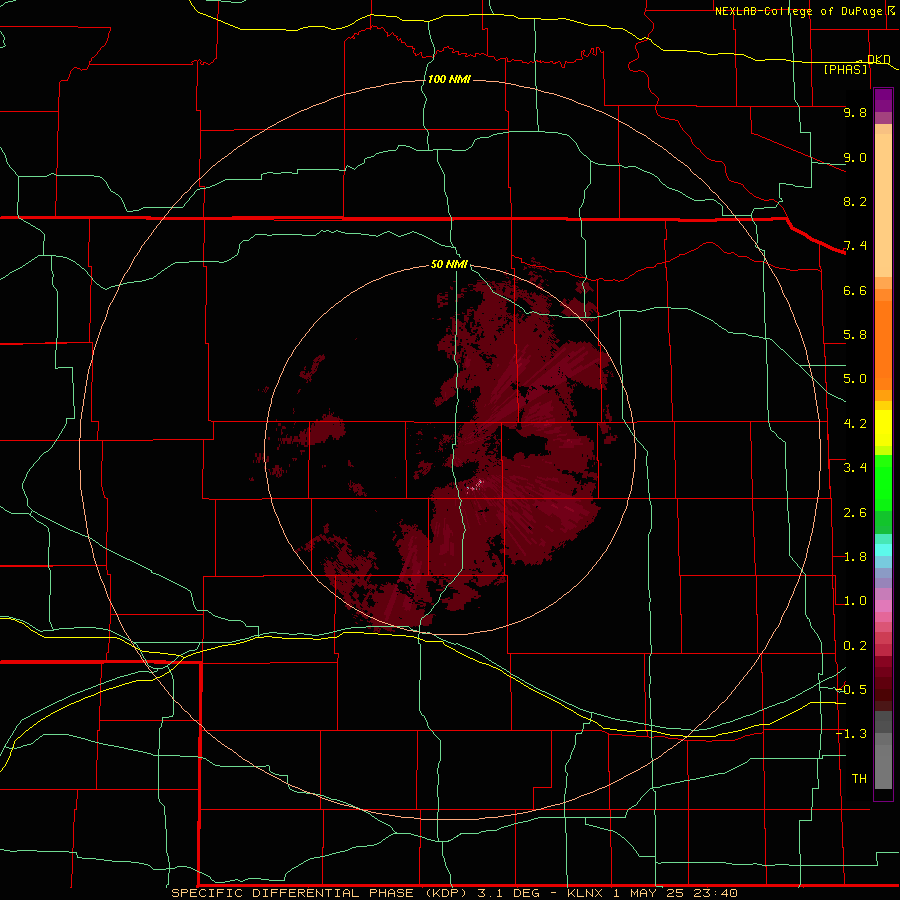Click the 50 NMI range ring label
This screenshot has width=900, height=900.
[x=449, y=264]
